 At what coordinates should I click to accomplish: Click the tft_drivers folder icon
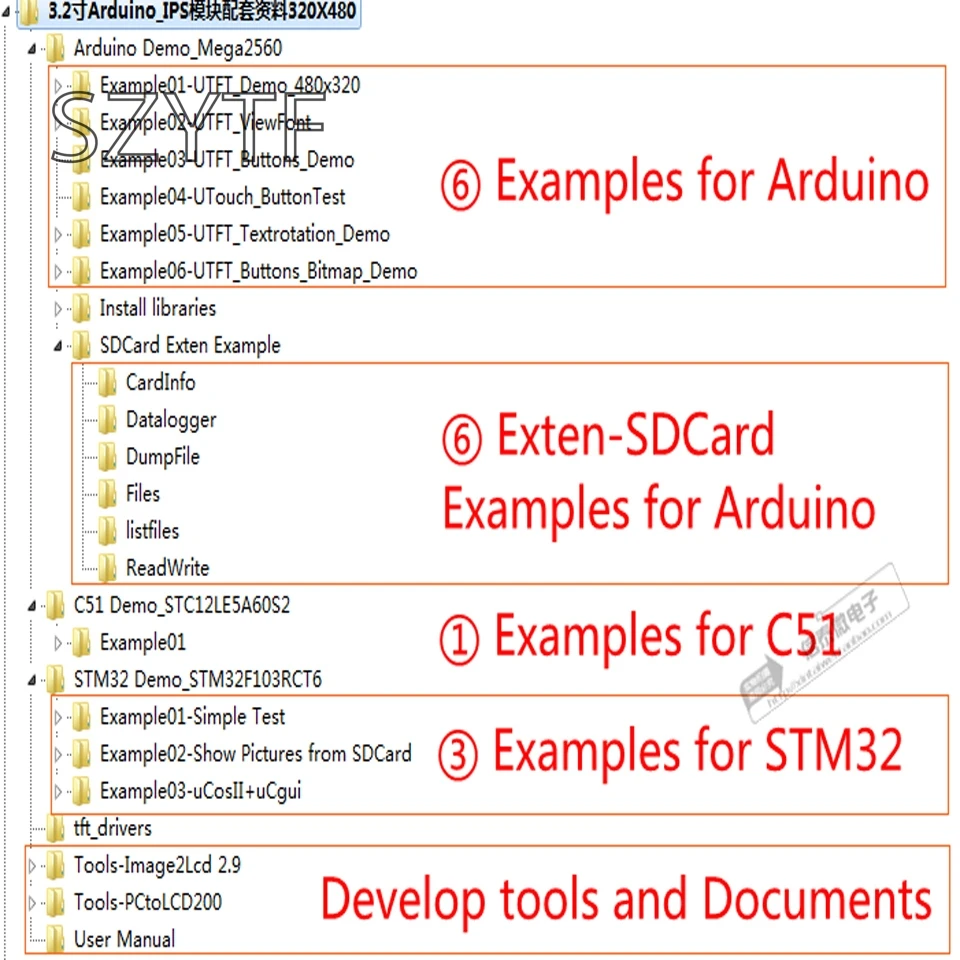point(55,828)
